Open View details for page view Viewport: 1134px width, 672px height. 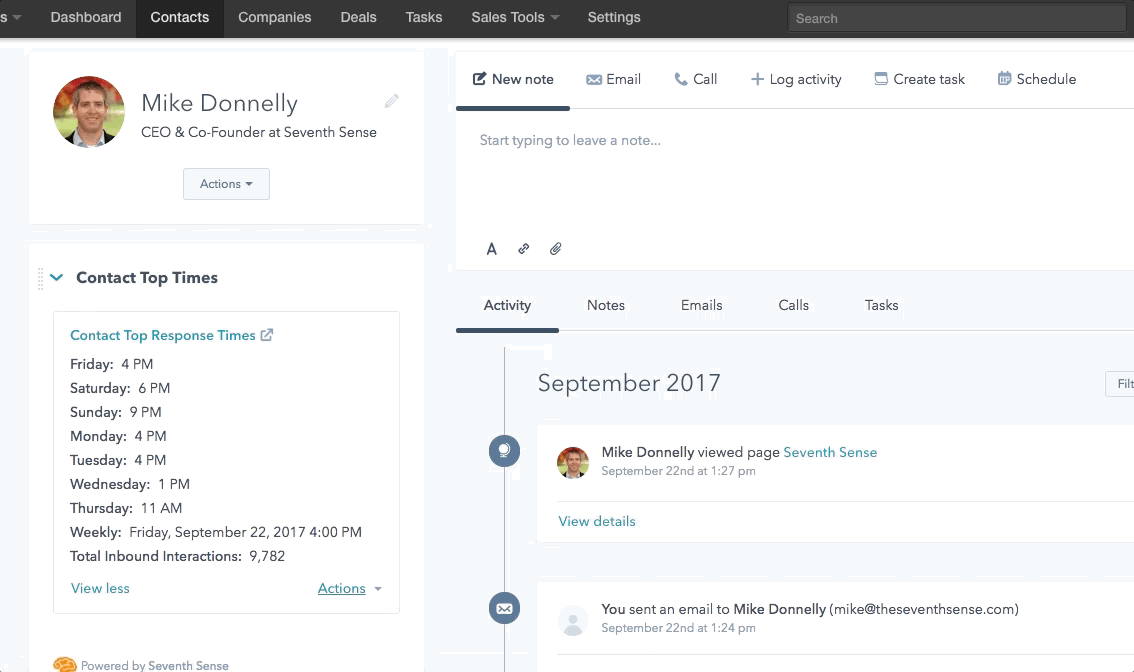point(597,521)
